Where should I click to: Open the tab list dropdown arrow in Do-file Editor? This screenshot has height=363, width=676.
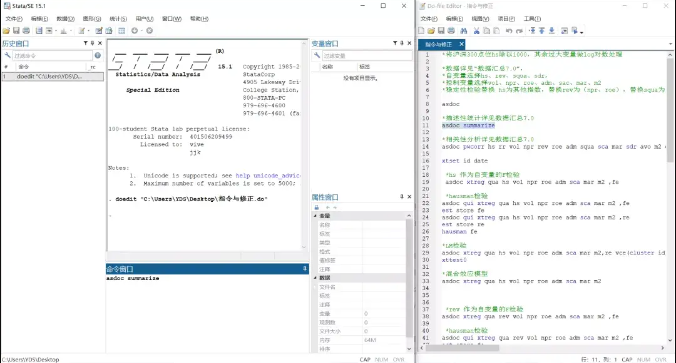point(670,44)
